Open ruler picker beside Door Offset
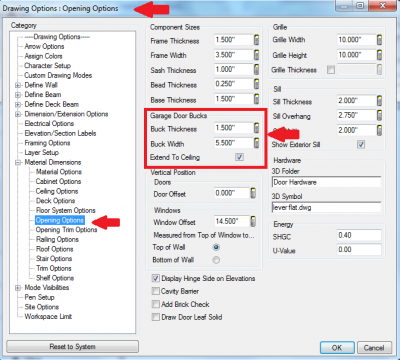400x360 pixels. click(x=253, y=193)
